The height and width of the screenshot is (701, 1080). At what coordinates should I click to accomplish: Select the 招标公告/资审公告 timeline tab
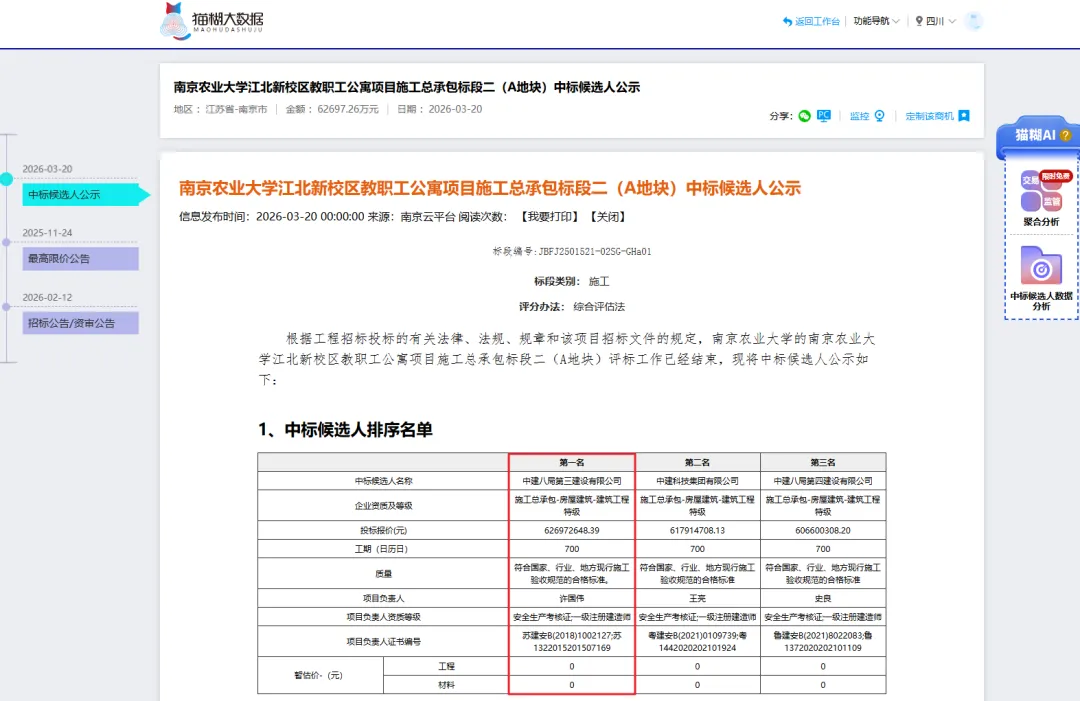[x=81, y=323]
